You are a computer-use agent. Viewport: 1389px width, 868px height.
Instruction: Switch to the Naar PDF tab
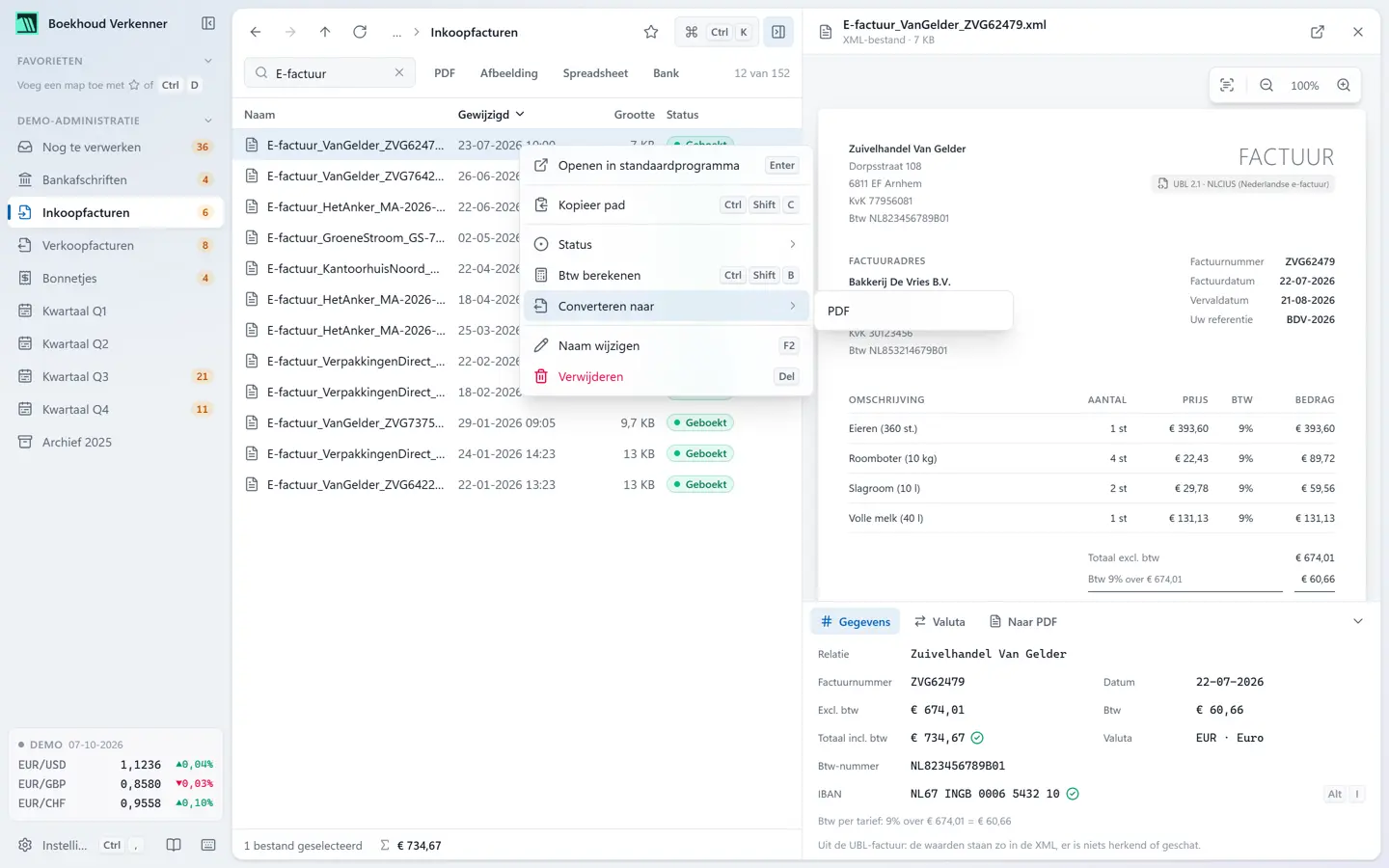[1023, 621]
